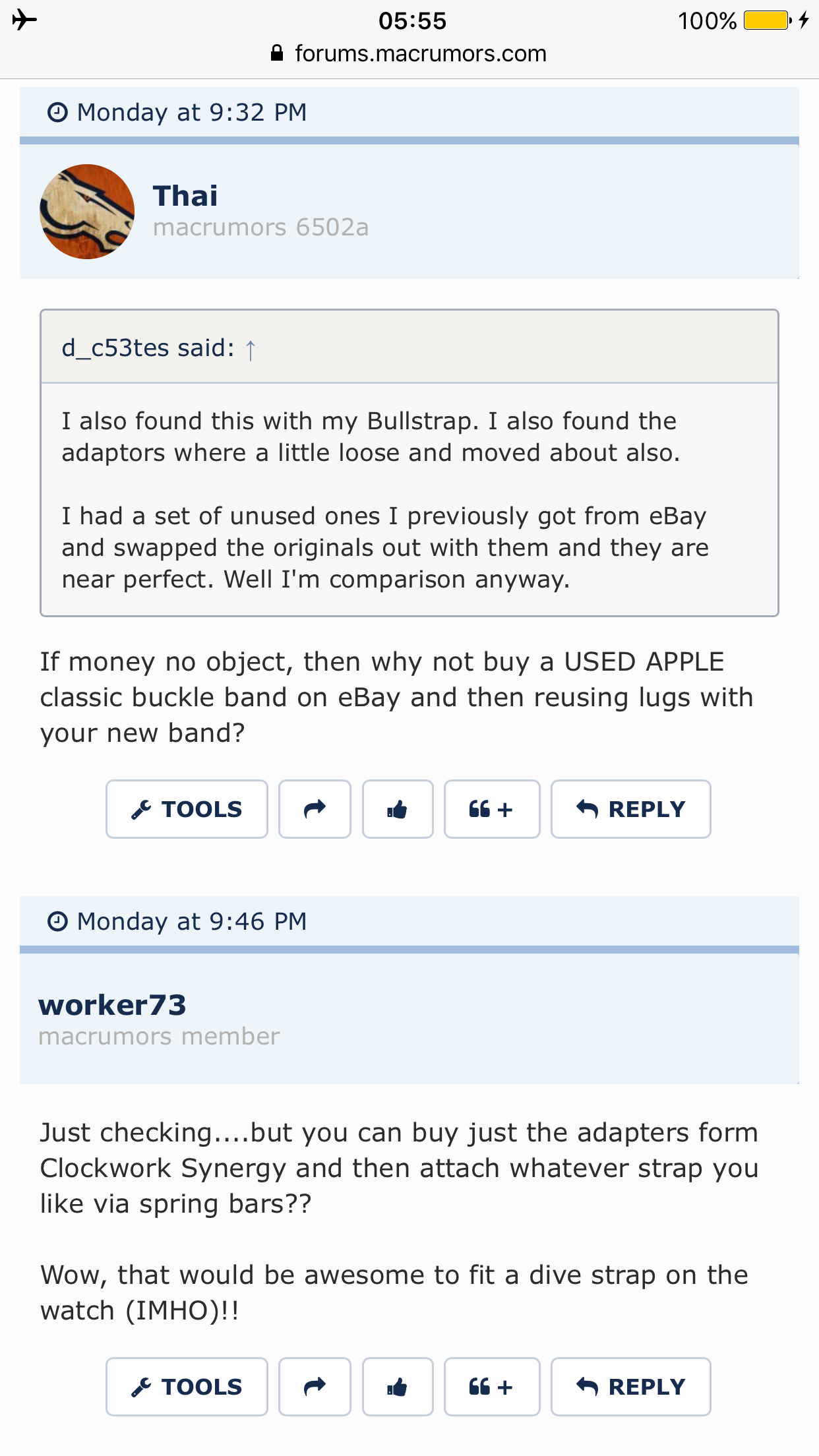Open TOOLS menu on worker73's post
Viewport: 819px width, 1456px height.
pos(187,1387)
